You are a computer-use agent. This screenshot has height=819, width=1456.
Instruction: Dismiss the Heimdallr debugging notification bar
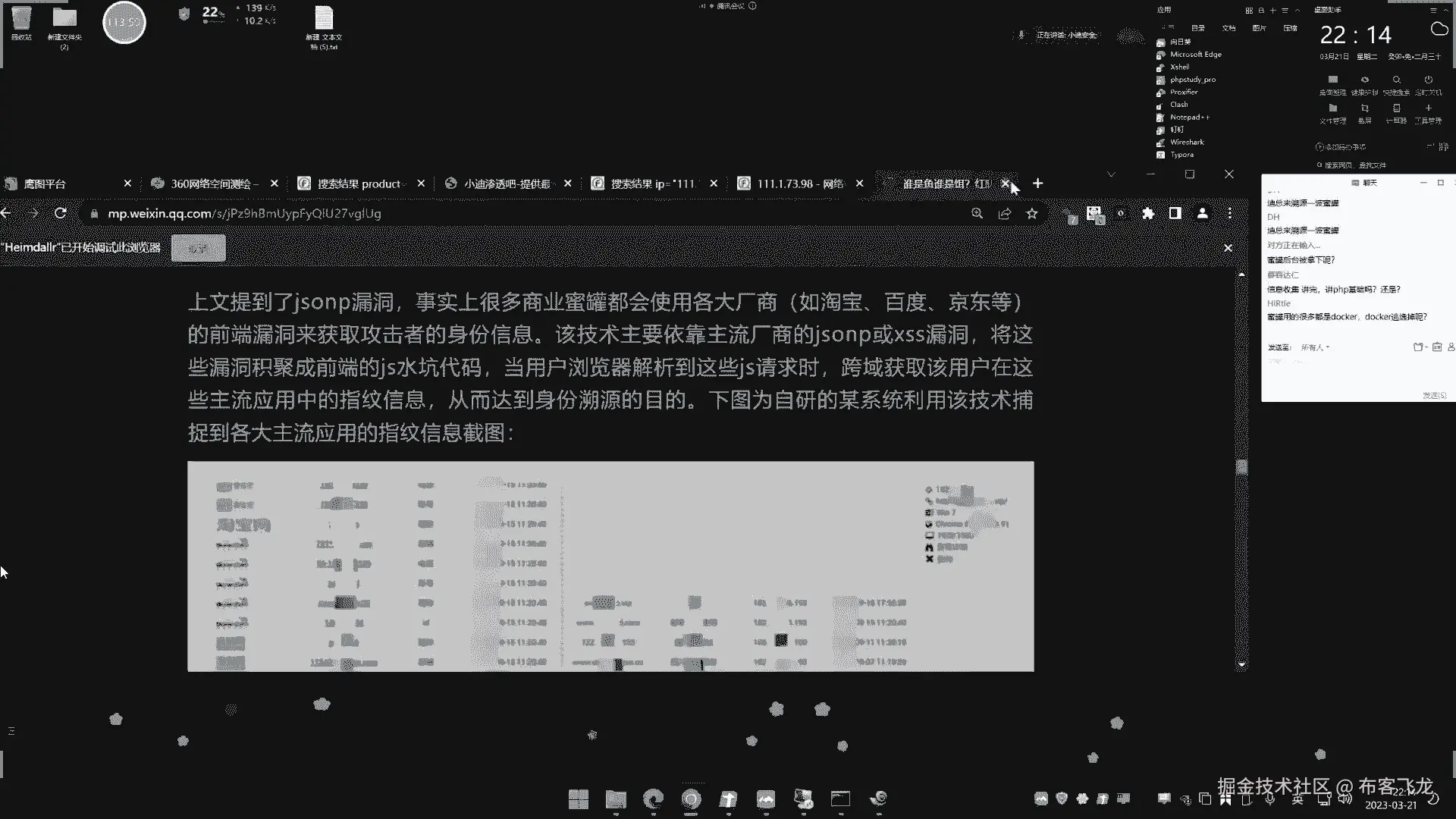1228,248
